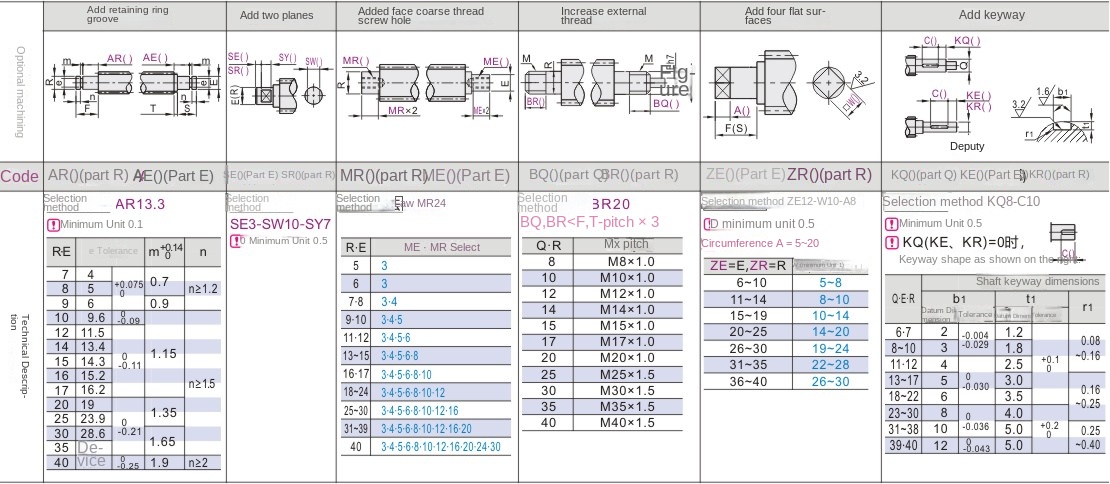Click the groove constraint n≥1.5
Viewport: 1110px width, 484px height.
pos(202,384)
